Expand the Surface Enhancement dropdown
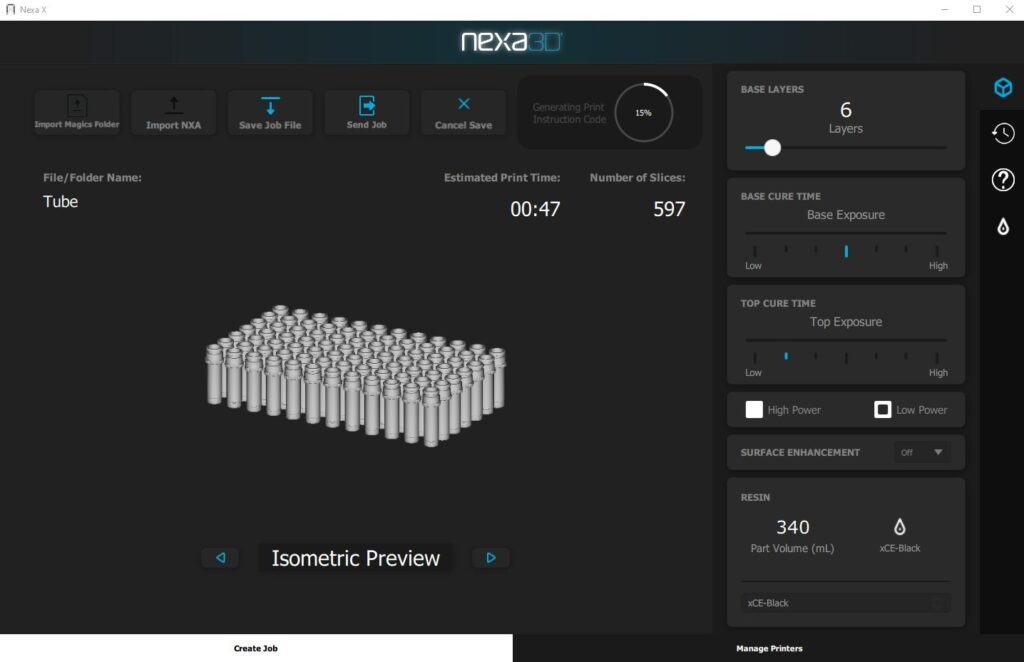The width and height of the screenshot is (1024, 662). pyautogui.click(x=922, y=452)
